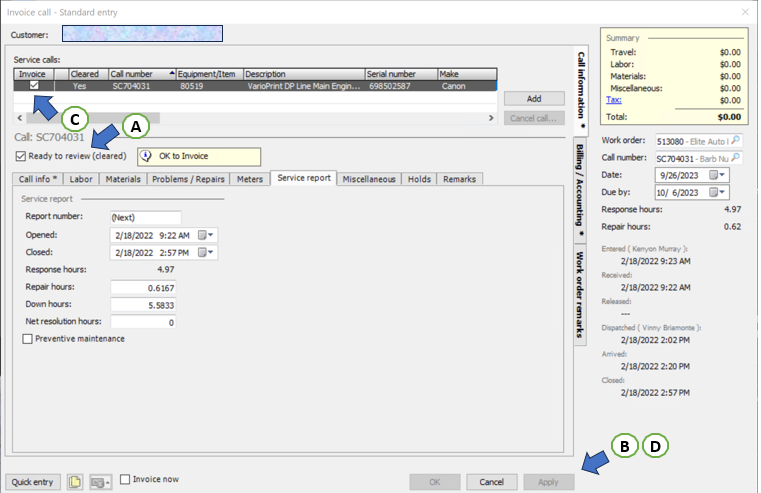Viewport: 761px width, 493px height.
Task: Open Work order remarks vertical tab
Action: [580, 295]
